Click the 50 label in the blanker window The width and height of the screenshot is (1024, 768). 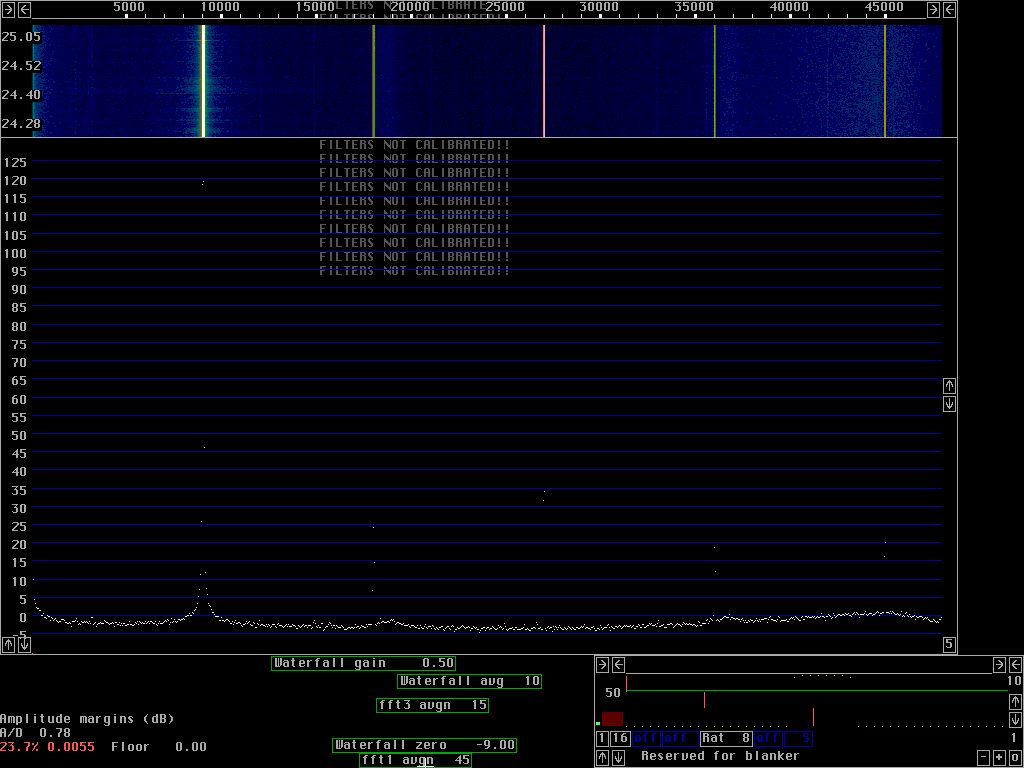coord(613,692)
